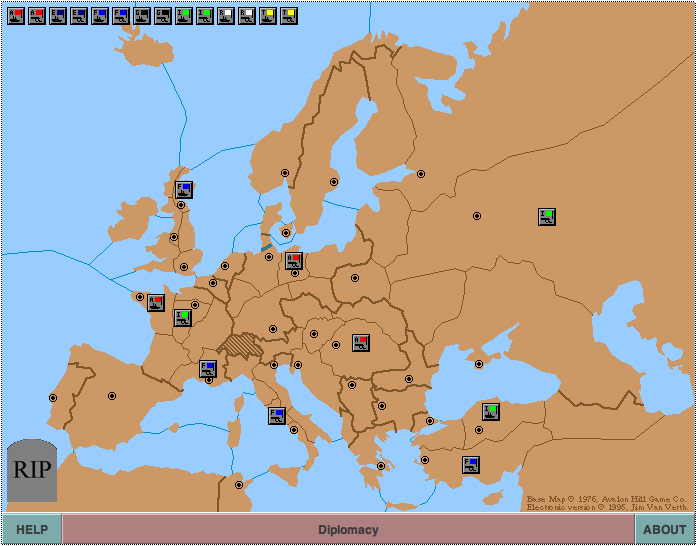
Task: Pick the French army piece from the palette
Action: [x=121, y=16]
